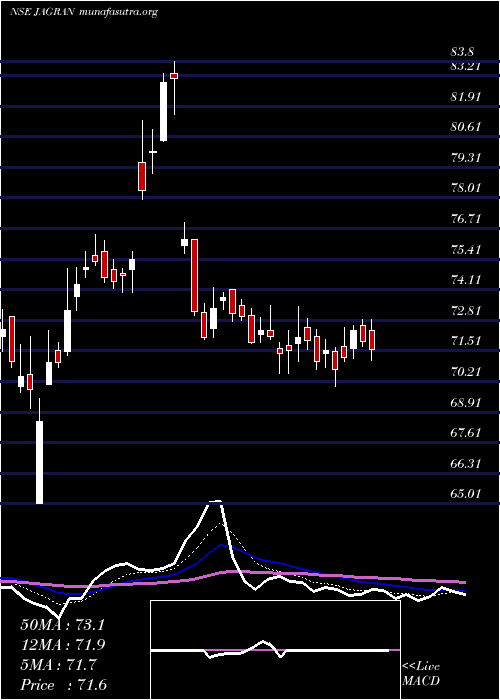
Task: Click the 5MA : 71.7 indicator text
Action: click(58, 665)
